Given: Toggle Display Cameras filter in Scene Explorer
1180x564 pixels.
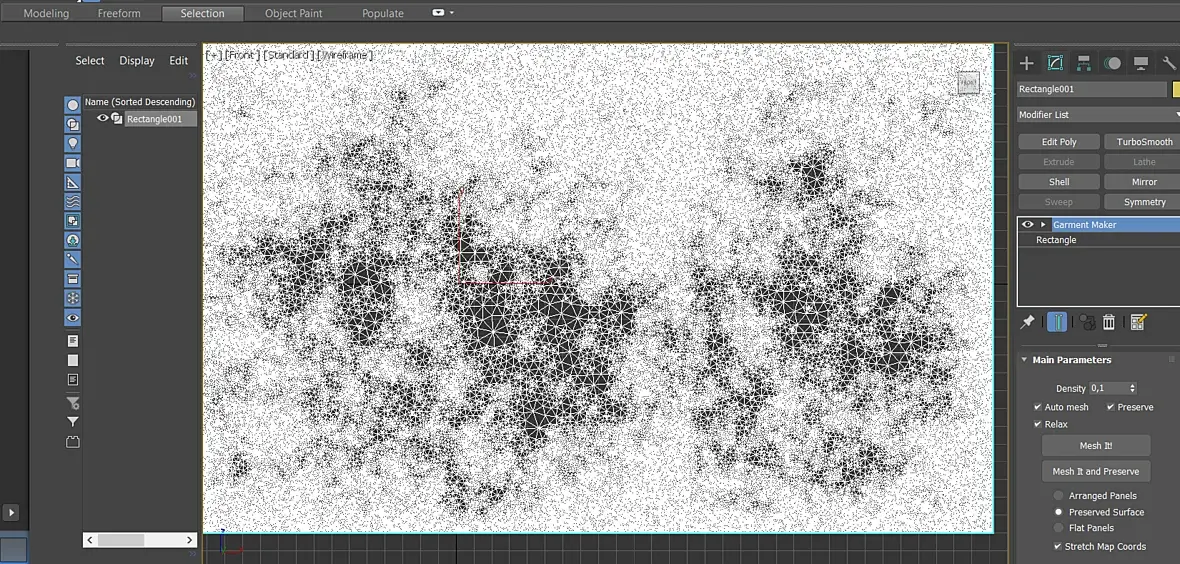Looking at the screenshot, I should (x=73, y=163).
